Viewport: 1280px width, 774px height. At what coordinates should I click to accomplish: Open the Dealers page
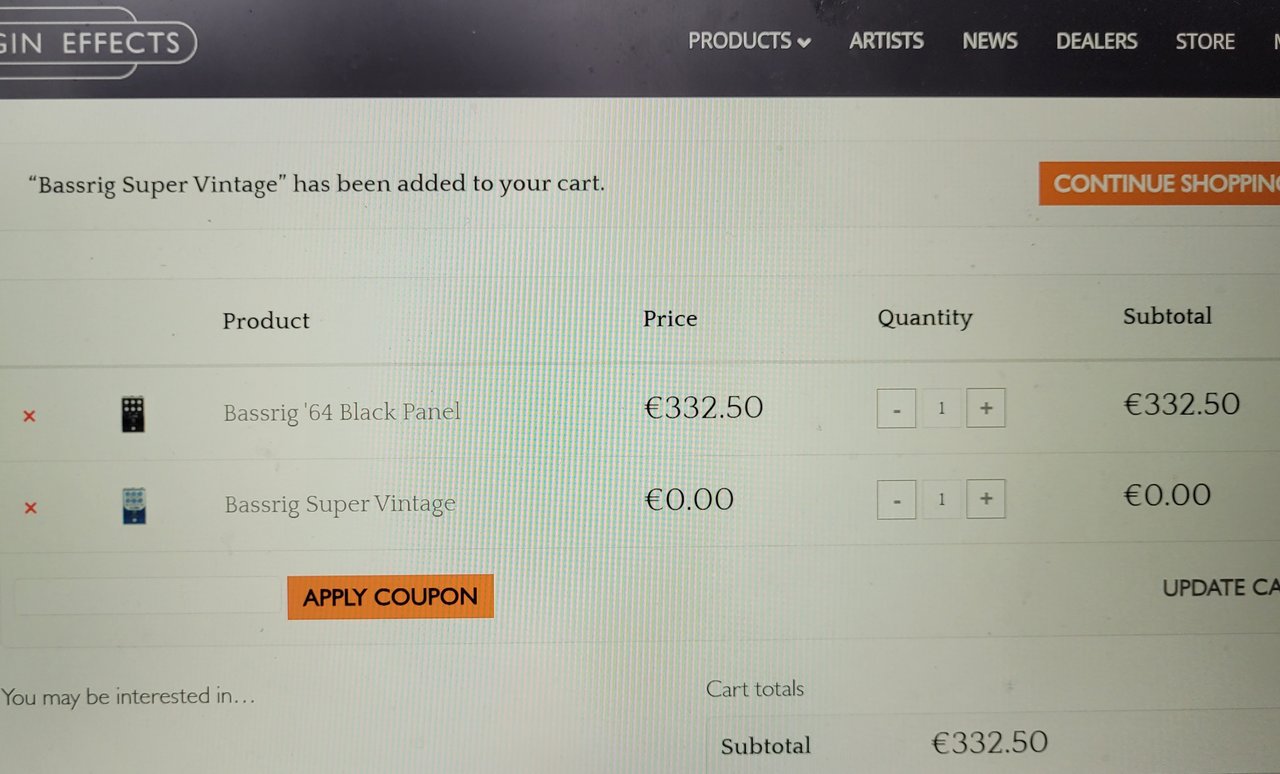tap(1096, 41)
